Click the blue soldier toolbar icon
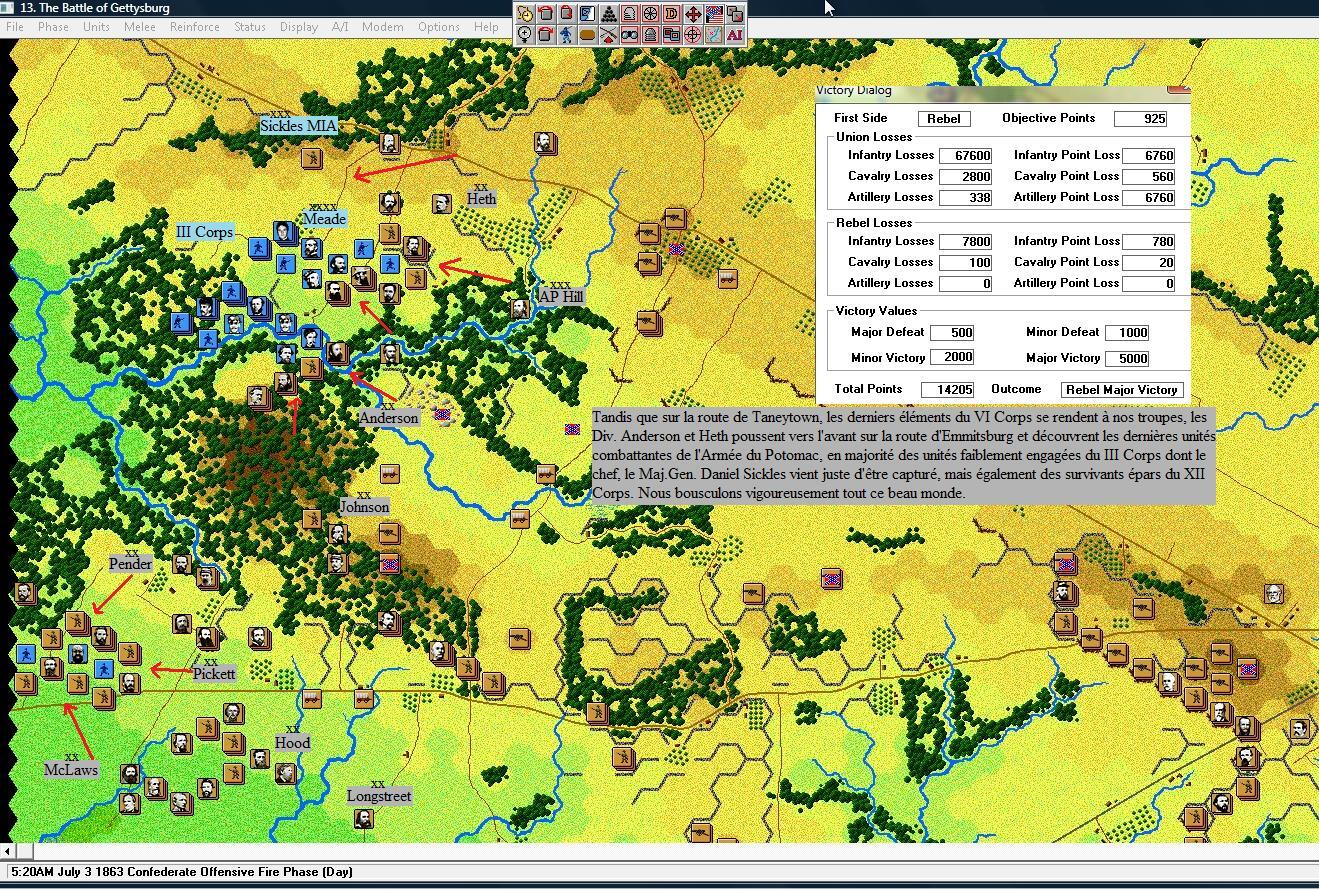 tap(566, 35)
